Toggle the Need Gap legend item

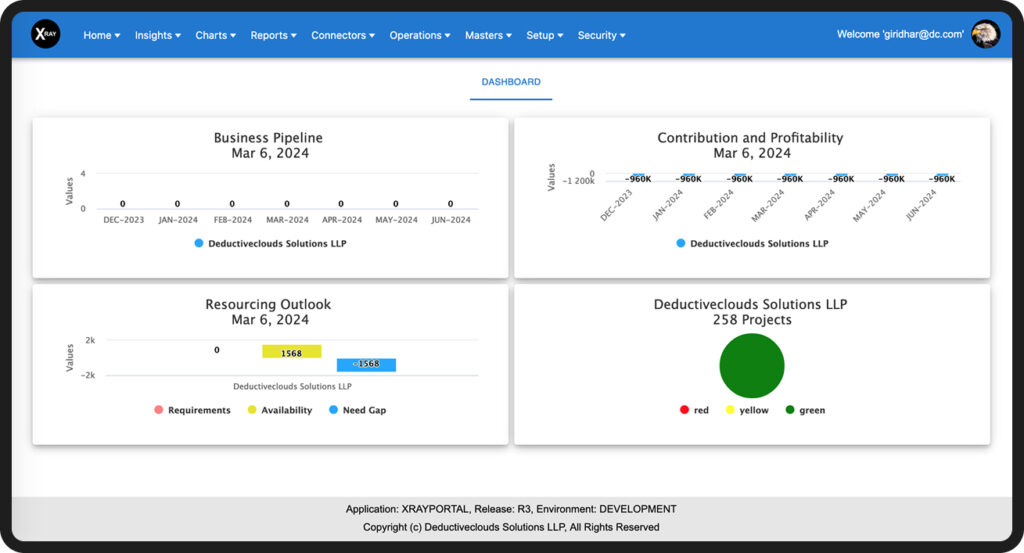[357, 410]
